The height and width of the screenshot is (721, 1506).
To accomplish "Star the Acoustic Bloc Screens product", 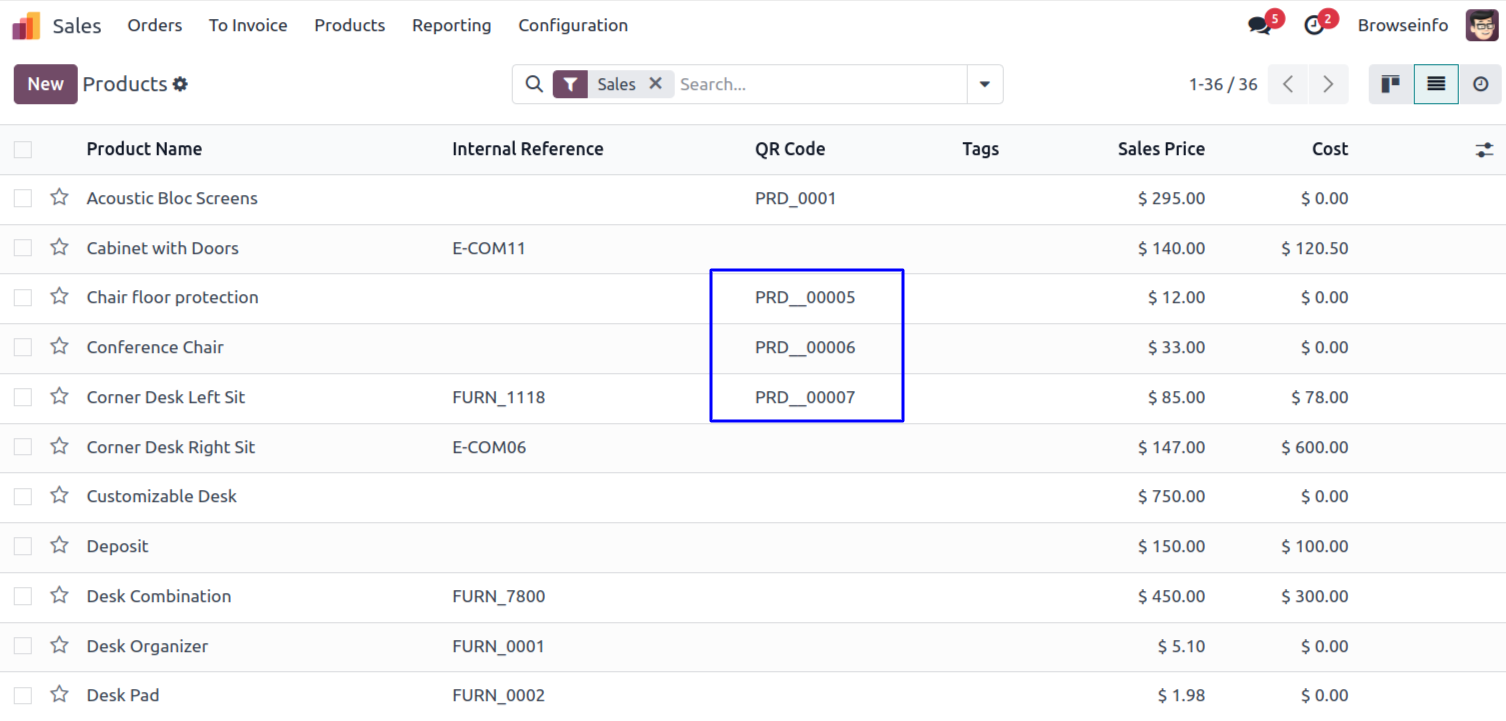I will (60, 198).
